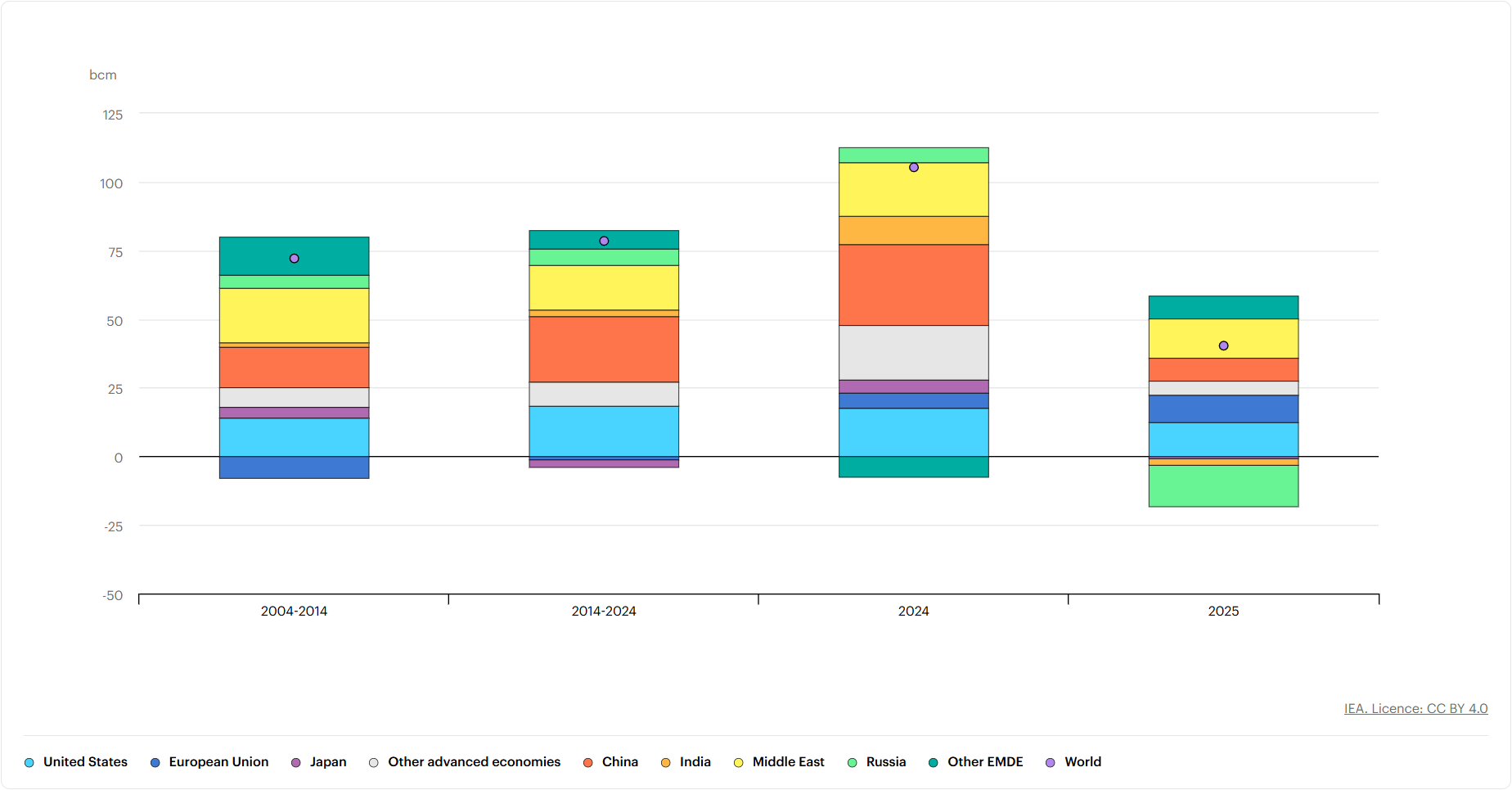Image resolution: width=1512 pixels, height=790 pixels.
Task: Click China segment in the 2024 bar
Action: (914, 285)
